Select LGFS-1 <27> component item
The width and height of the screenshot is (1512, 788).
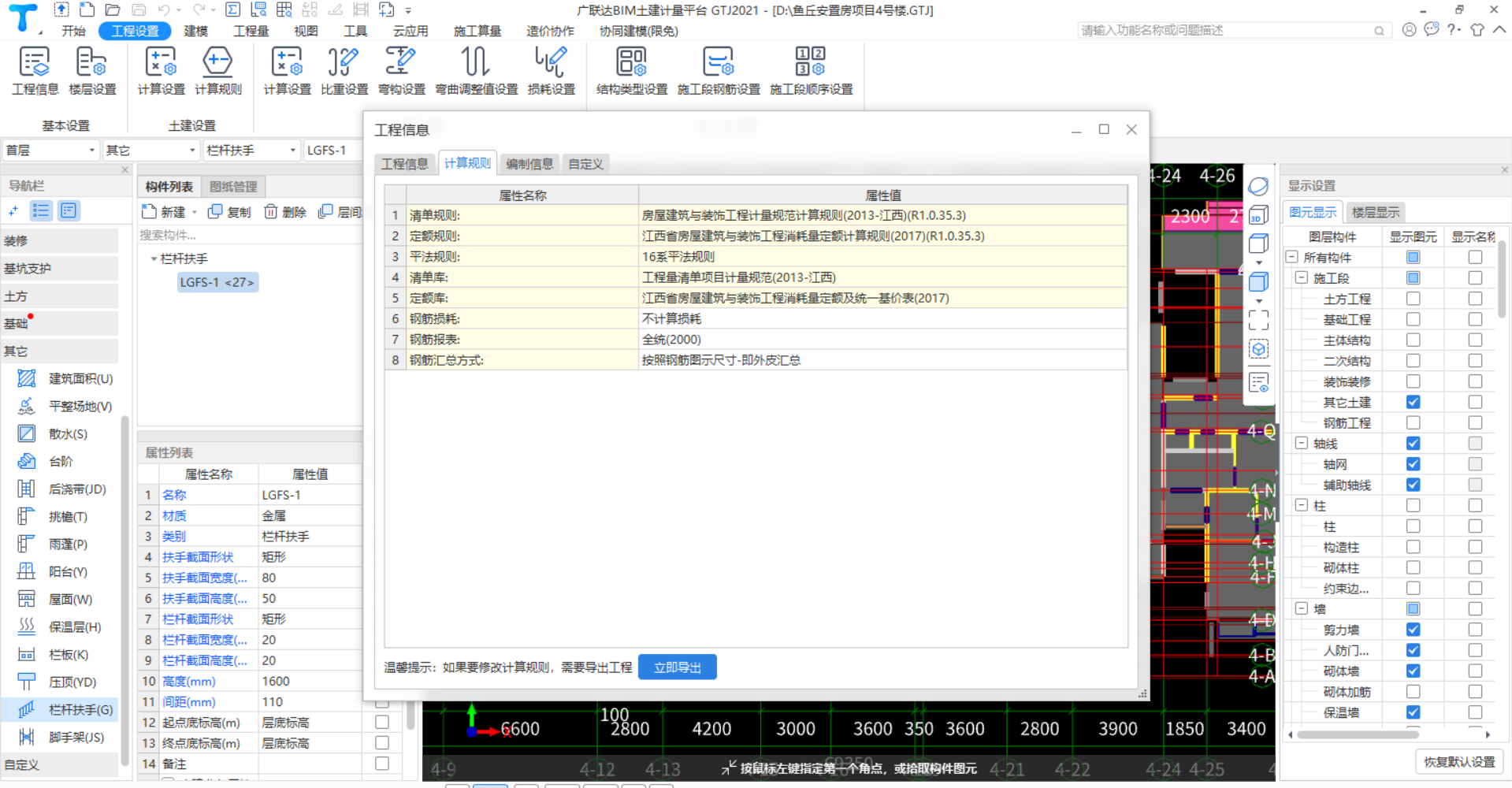coord(217,282)
